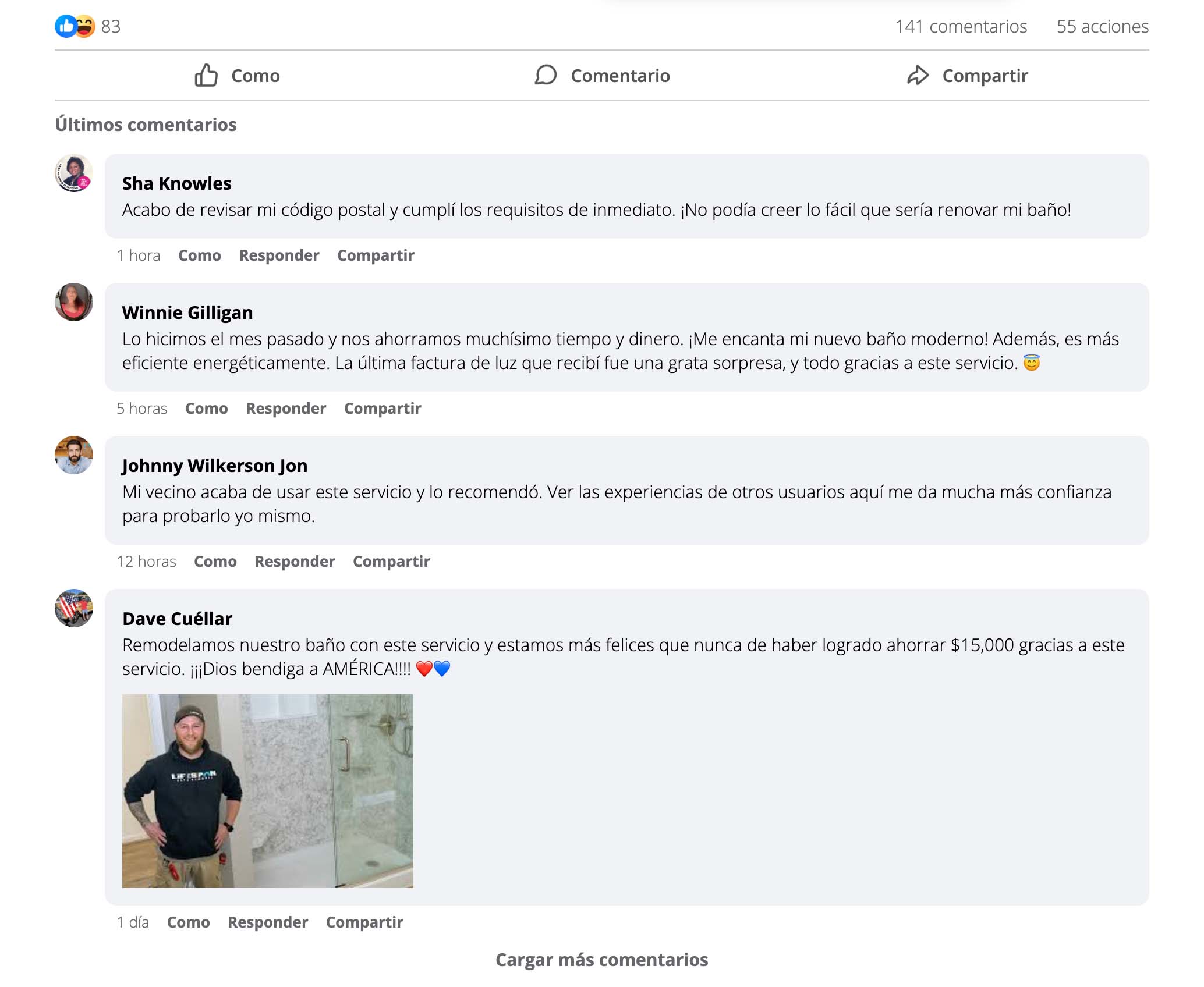The width and height of the screenshot is (1204, 987).
Task: Click the thumbs-up Como icon
Action: (x=206, y=76)
